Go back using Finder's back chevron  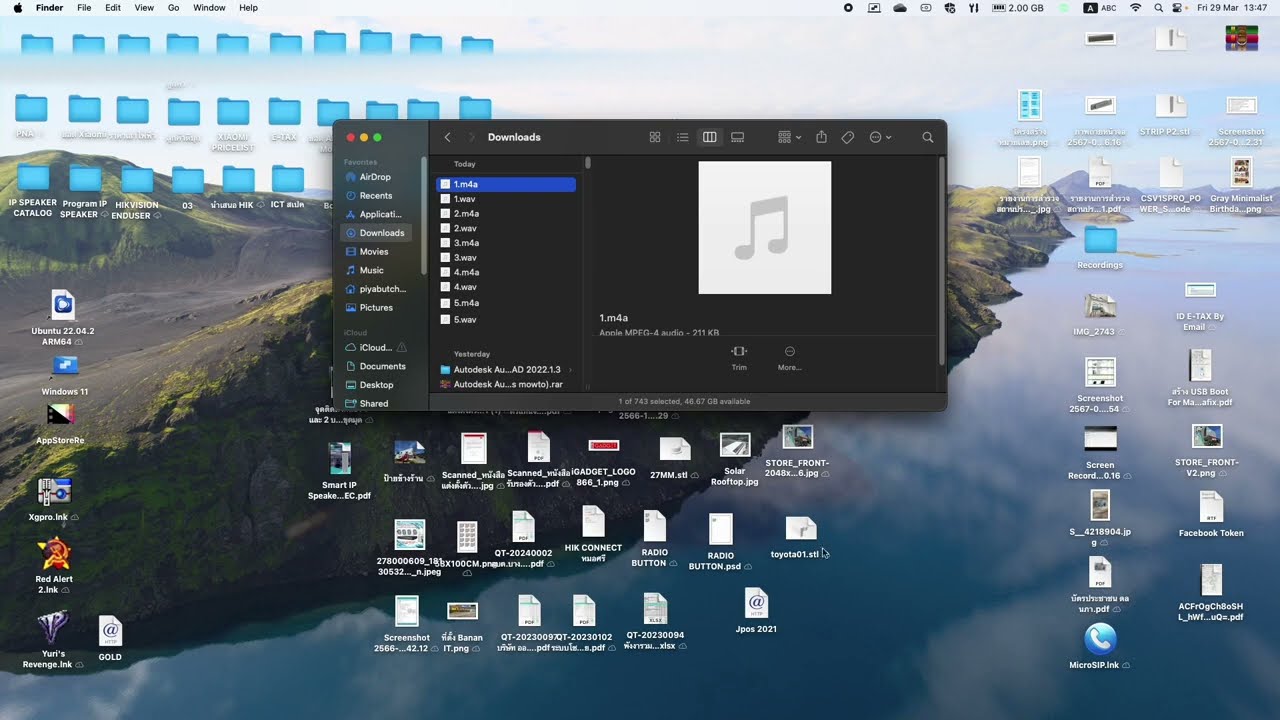point(447,137)
